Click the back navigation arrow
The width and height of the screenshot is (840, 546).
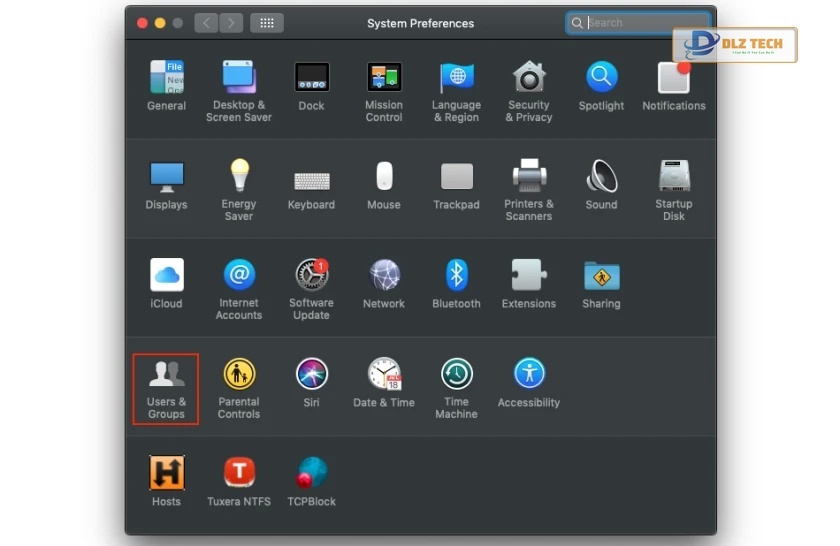[x=206, y=23]
